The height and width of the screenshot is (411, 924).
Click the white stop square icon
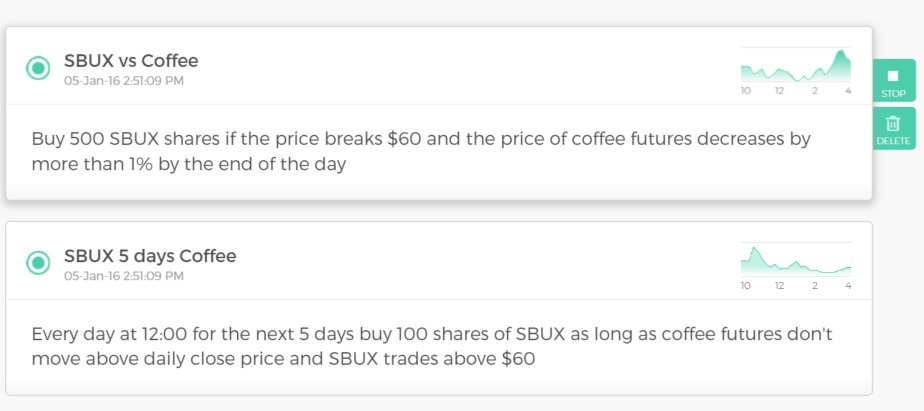pyautogui.click(x=893, y=76)
